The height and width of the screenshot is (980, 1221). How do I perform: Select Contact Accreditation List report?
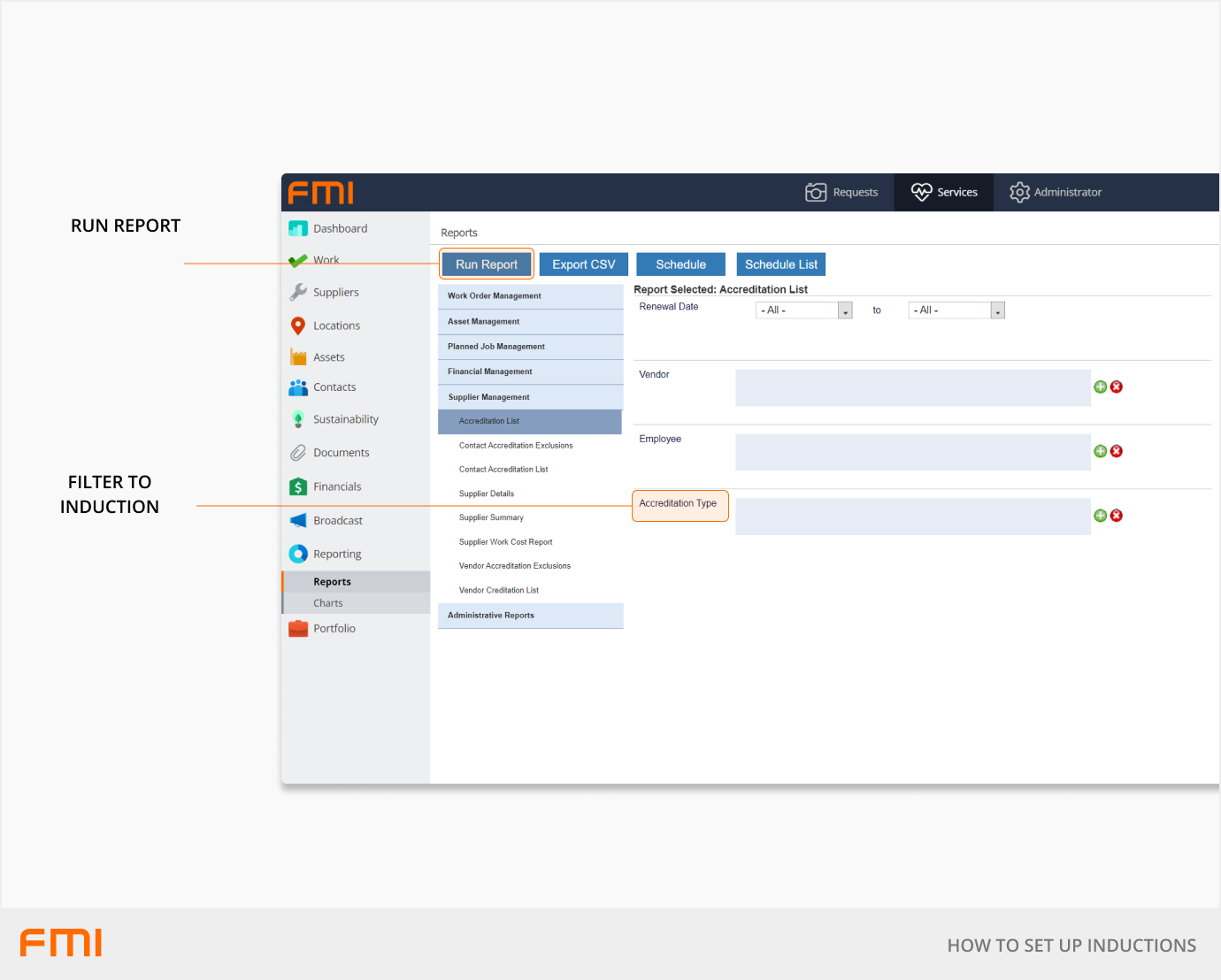click(x=503, y=470)
